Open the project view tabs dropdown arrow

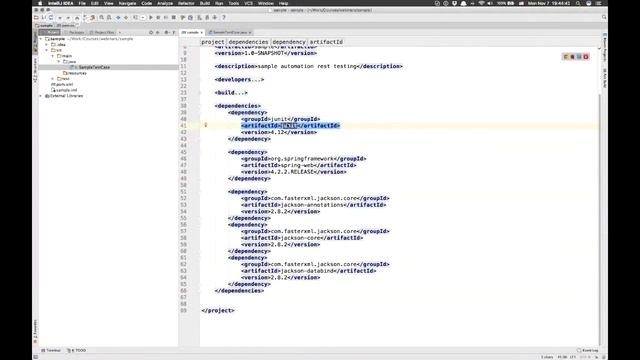pyautogui.click(x=120, y=32)
